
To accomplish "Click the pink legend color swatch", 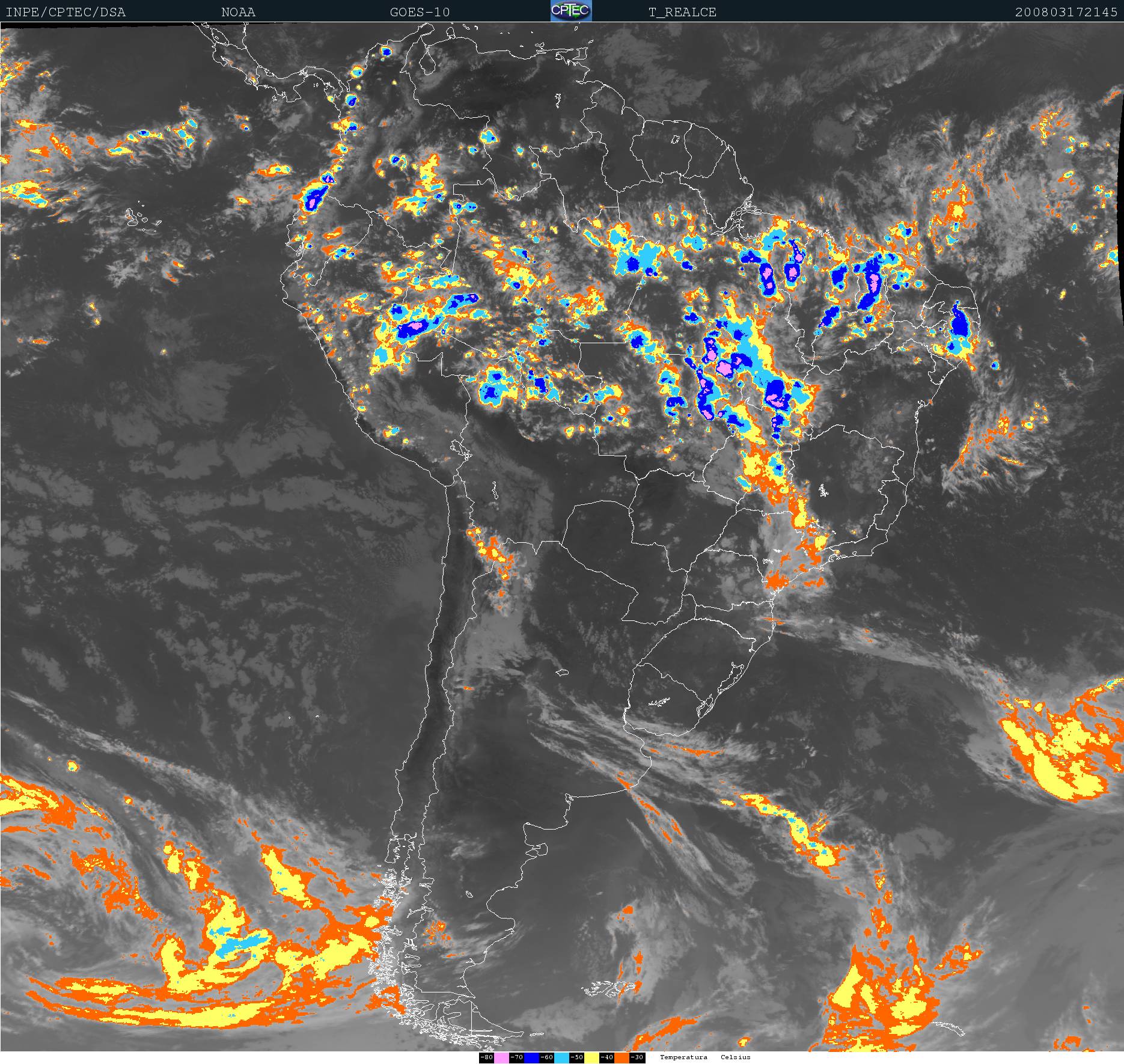I will point(501,1057).
